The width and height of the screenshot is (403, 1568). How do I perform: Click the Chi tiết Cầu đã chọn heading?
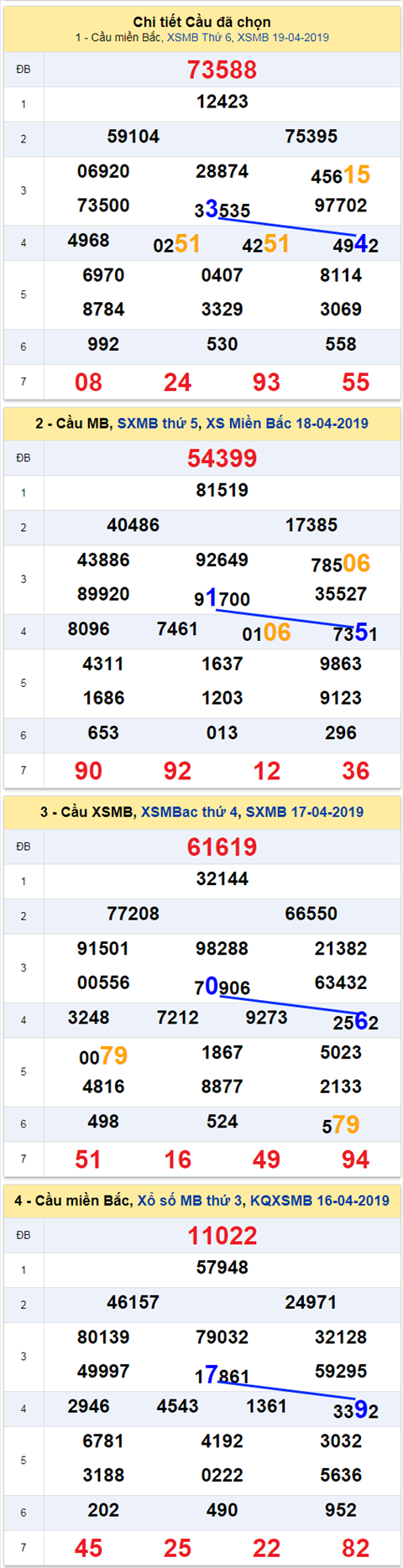click(x=201, y=23)
